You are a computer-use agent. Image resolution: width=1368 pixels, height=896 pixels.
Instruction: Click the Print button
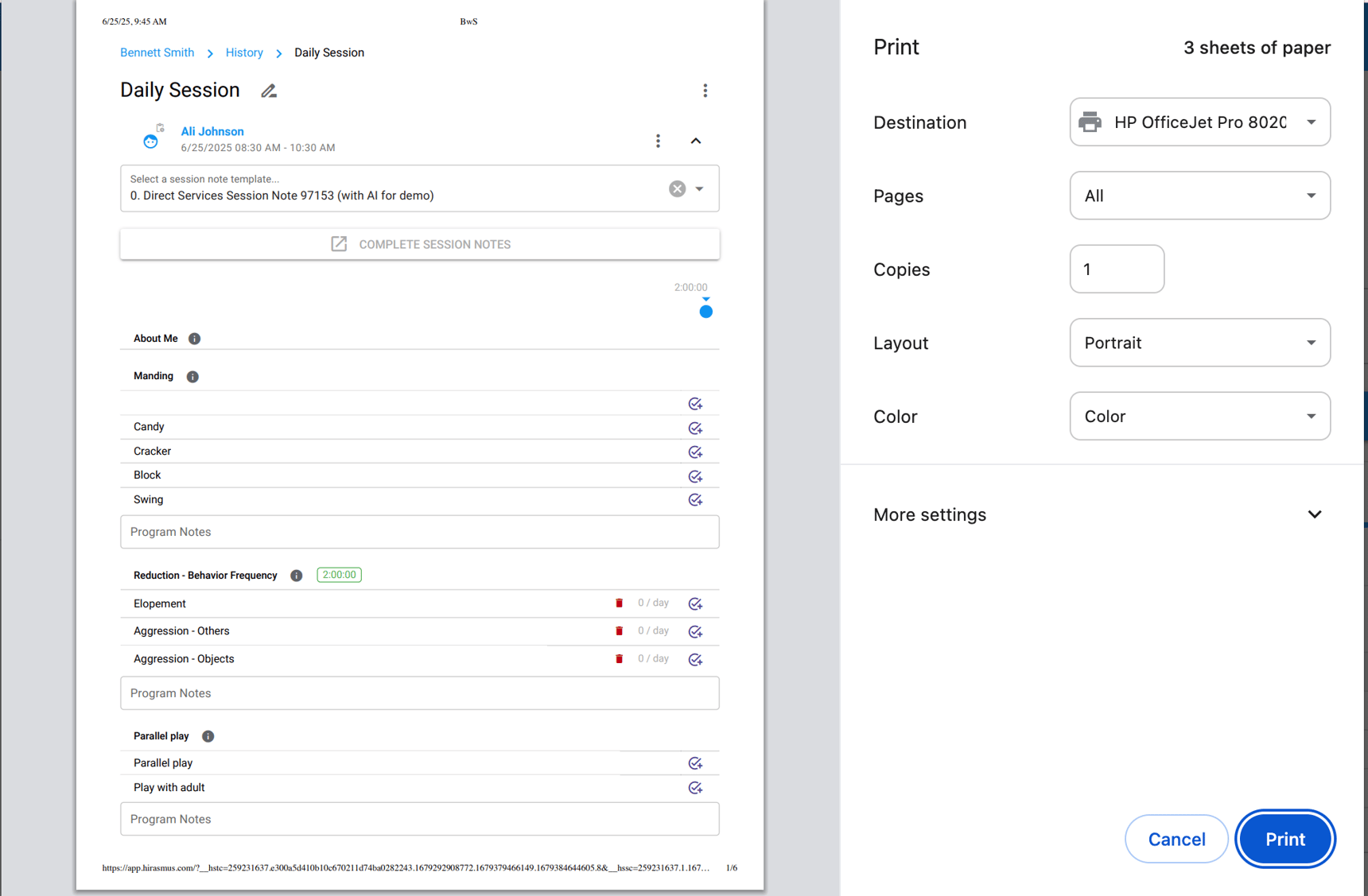(1284, 839)
